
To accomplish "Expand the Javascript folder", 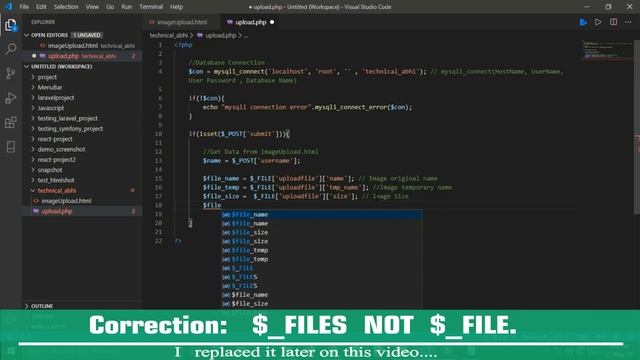I will [x=51, y=108].
